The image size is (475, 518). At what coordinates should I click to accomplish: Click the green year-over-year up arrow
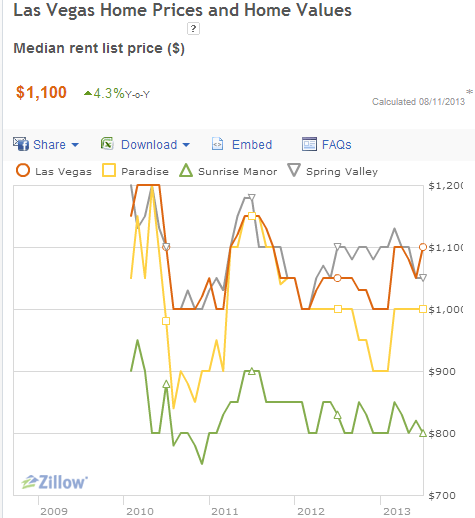coord(88,93)
